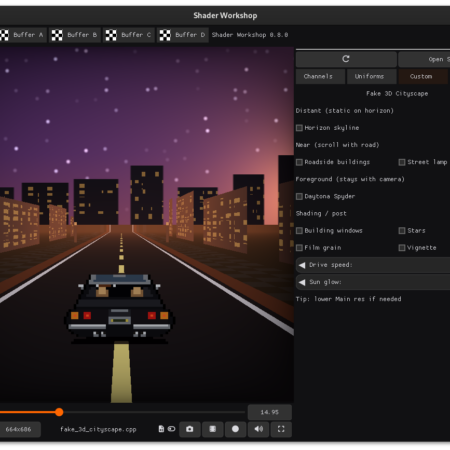Click the Open button at top right

tap(424, 59)
